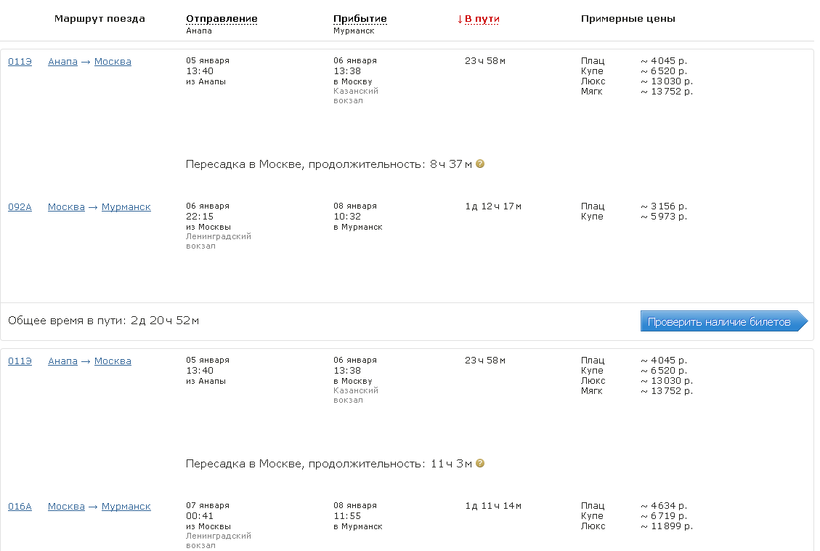Click the help icon beside the 11ч 3м transfer
Image resolution: width=820 pixels, height=551 pixels.
pyautogui.click(x=480, y=464)
